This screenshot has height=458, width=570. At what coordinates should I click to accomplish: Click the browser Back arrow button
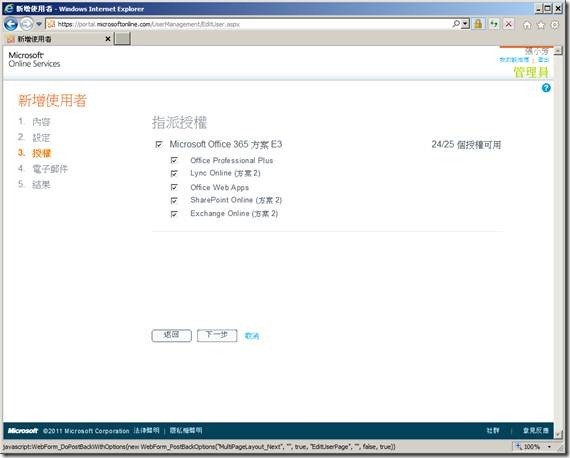pyautogui.click(x=11, y=24)
